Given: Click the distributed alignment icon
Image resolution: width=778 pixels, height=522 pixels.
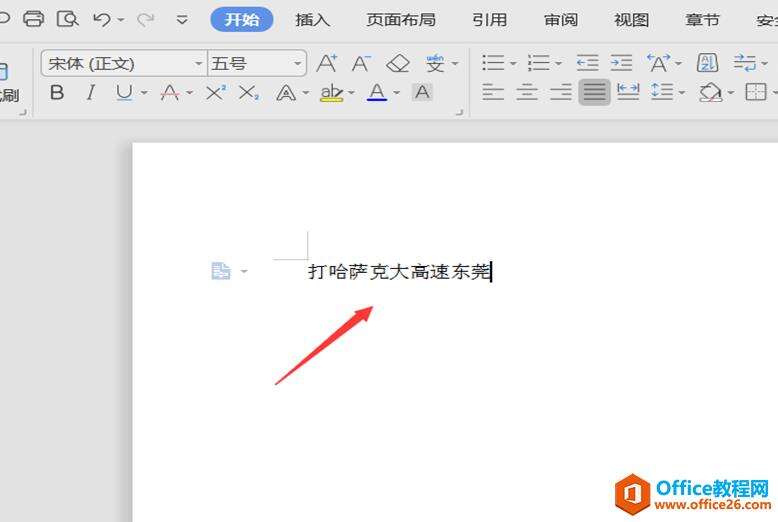Looking at the screenshot, I should 628,92.
